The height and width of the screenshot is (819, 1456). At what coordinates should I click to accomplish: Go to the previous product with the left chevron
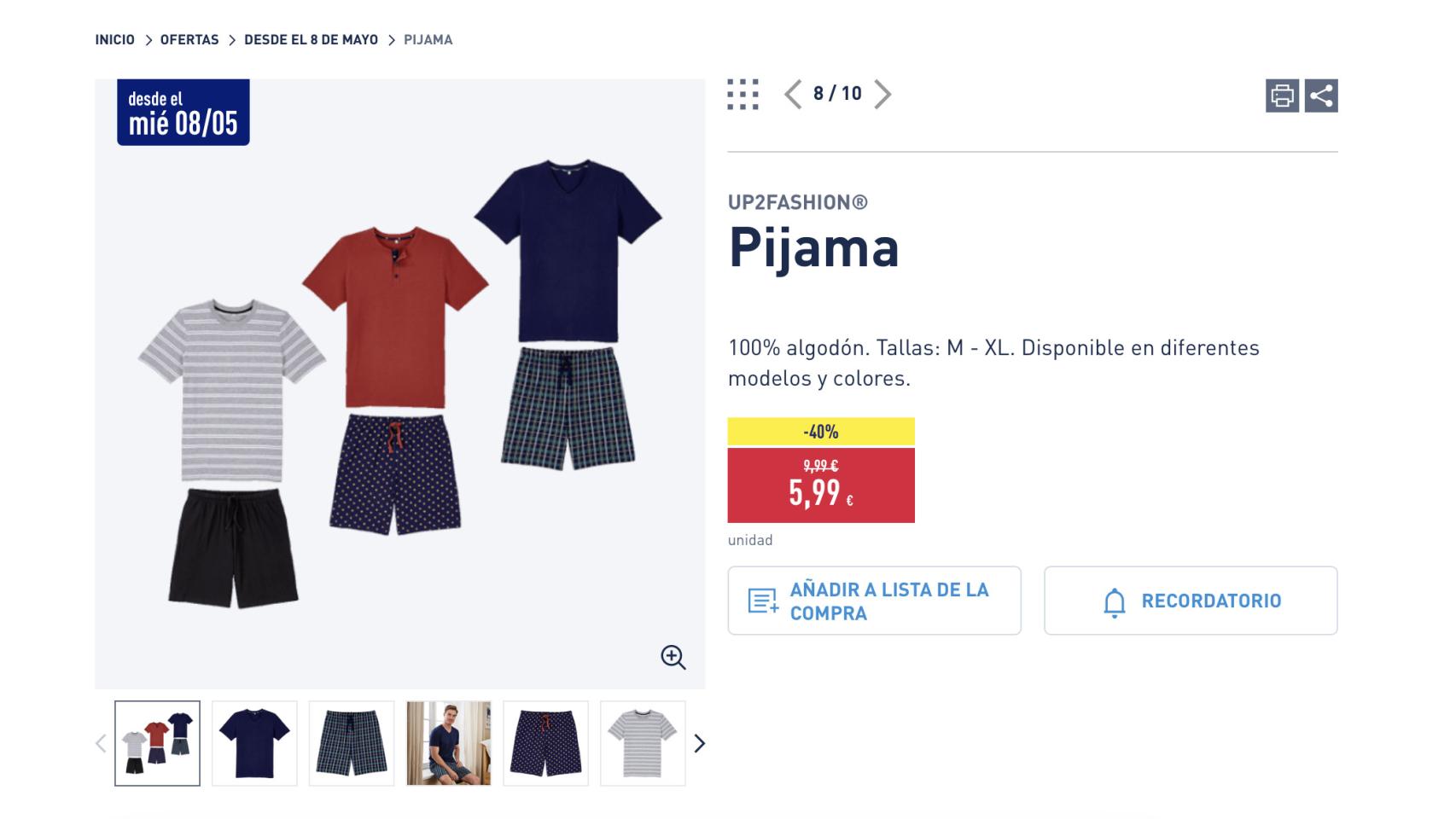(x=791, y=96)
